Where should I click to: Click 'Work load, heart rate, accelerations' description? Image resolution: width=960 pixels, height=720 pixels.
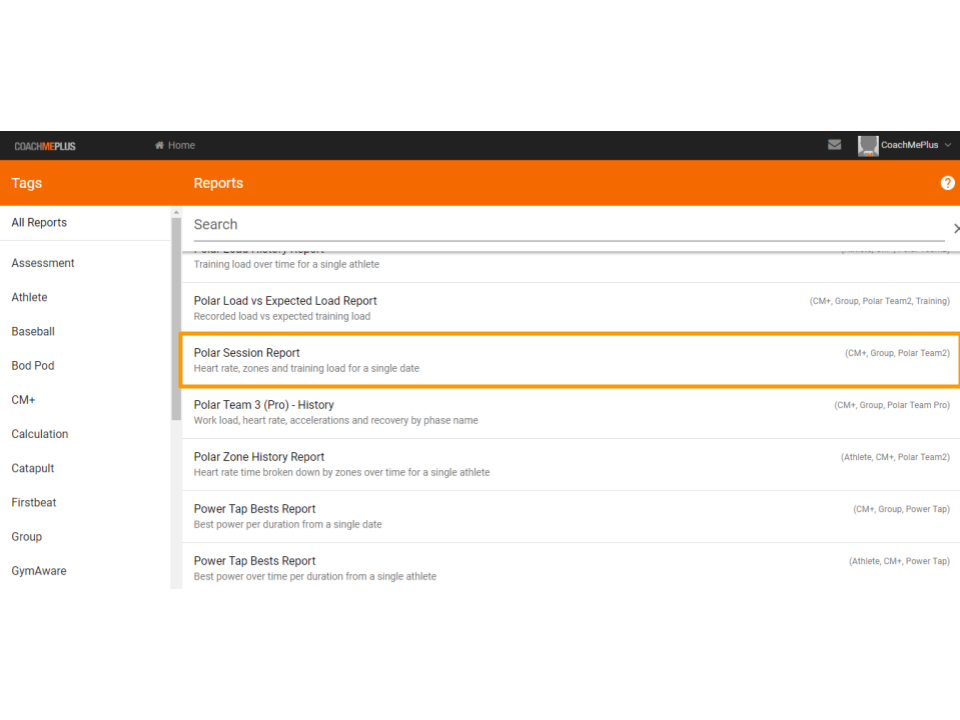(336, 420)
